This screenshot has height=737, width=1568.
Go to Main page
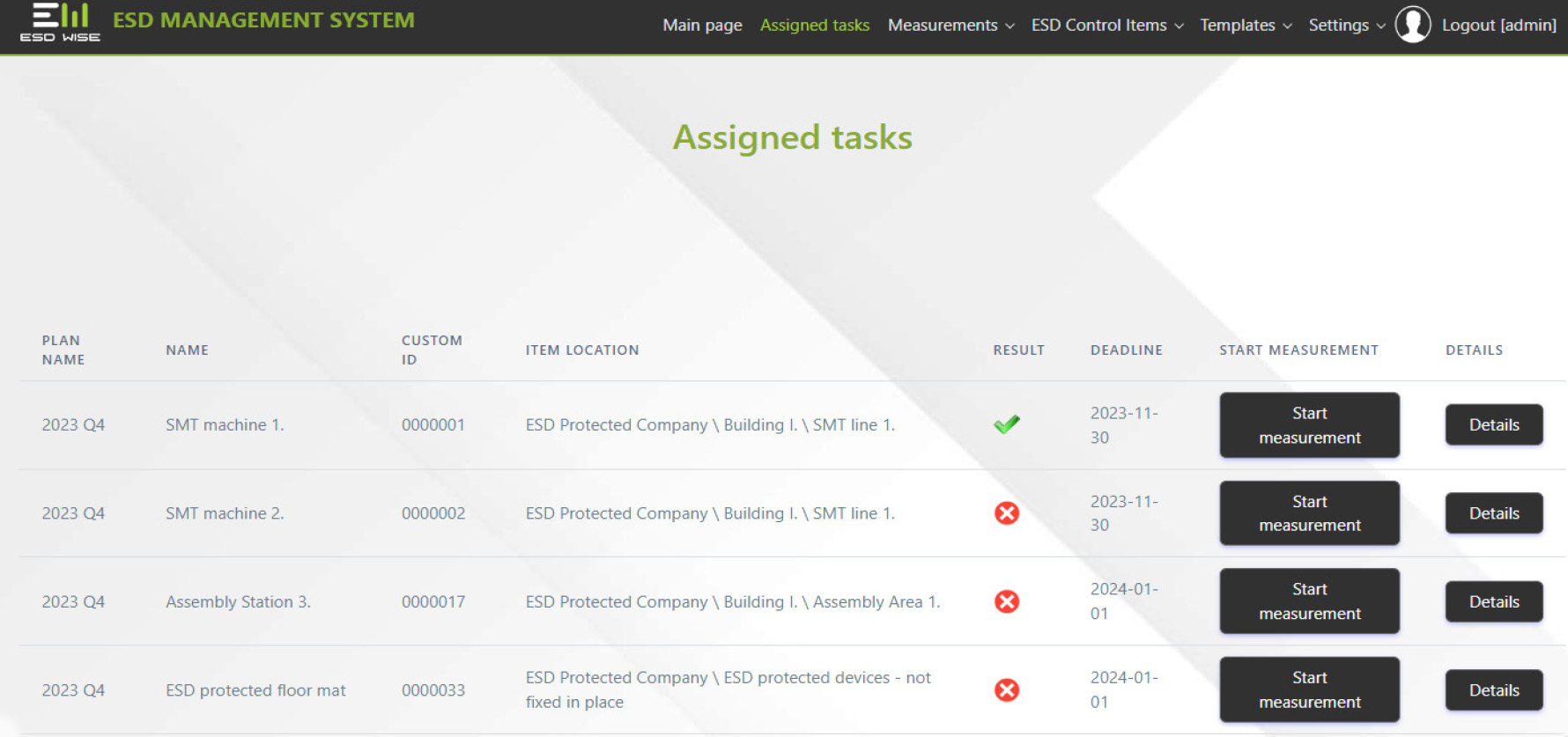[702, 26]
